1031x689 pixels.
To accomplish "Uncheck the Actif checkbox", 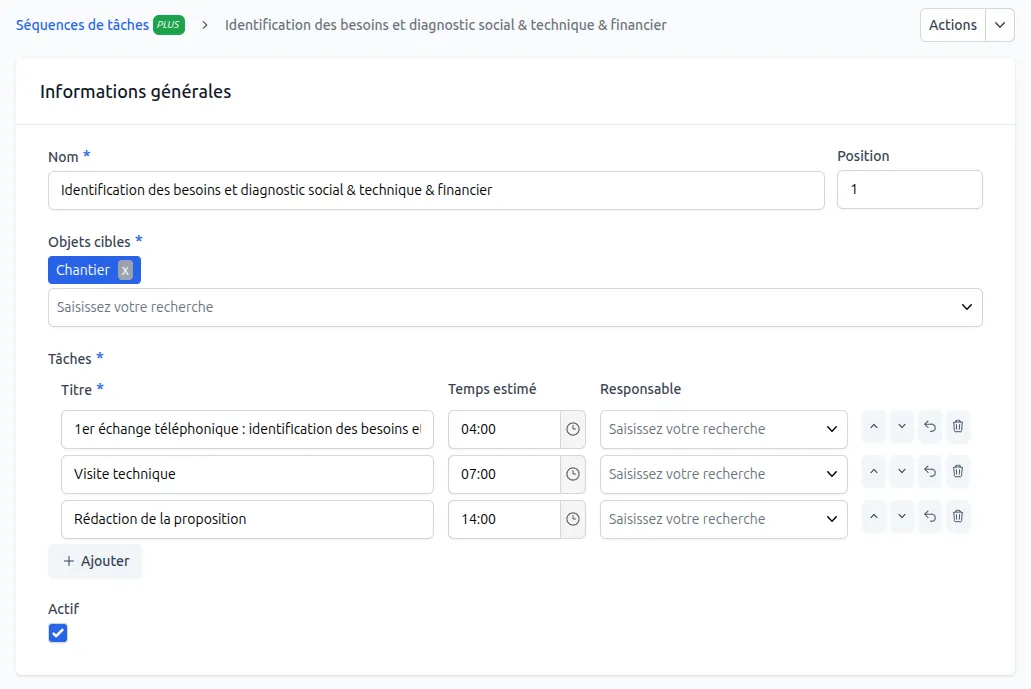I will [58, 633].
